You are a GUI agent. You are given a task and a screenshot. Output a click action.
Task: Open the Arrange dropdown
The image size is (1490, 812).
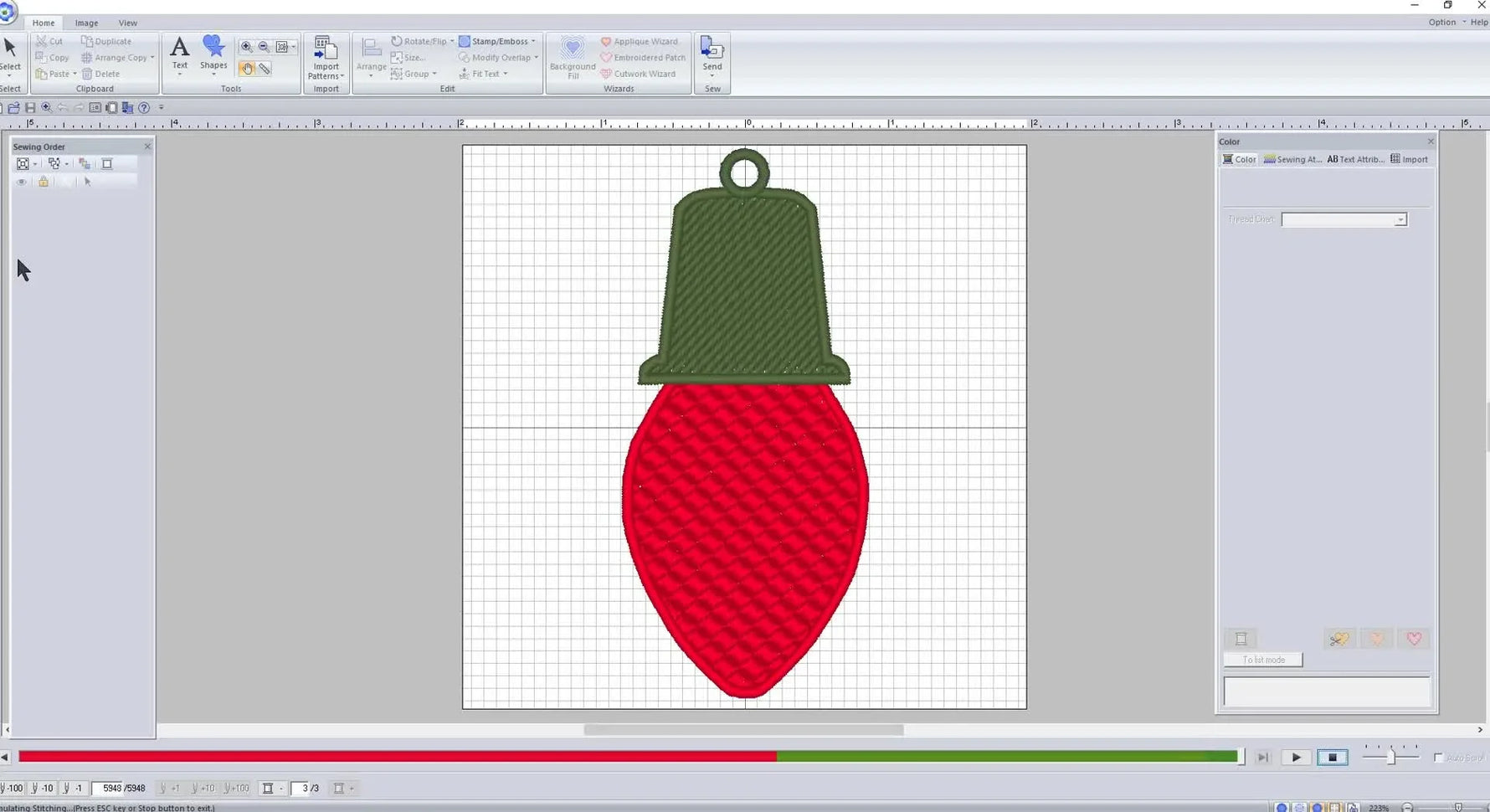pyautogui.click(x=371, y=58)
